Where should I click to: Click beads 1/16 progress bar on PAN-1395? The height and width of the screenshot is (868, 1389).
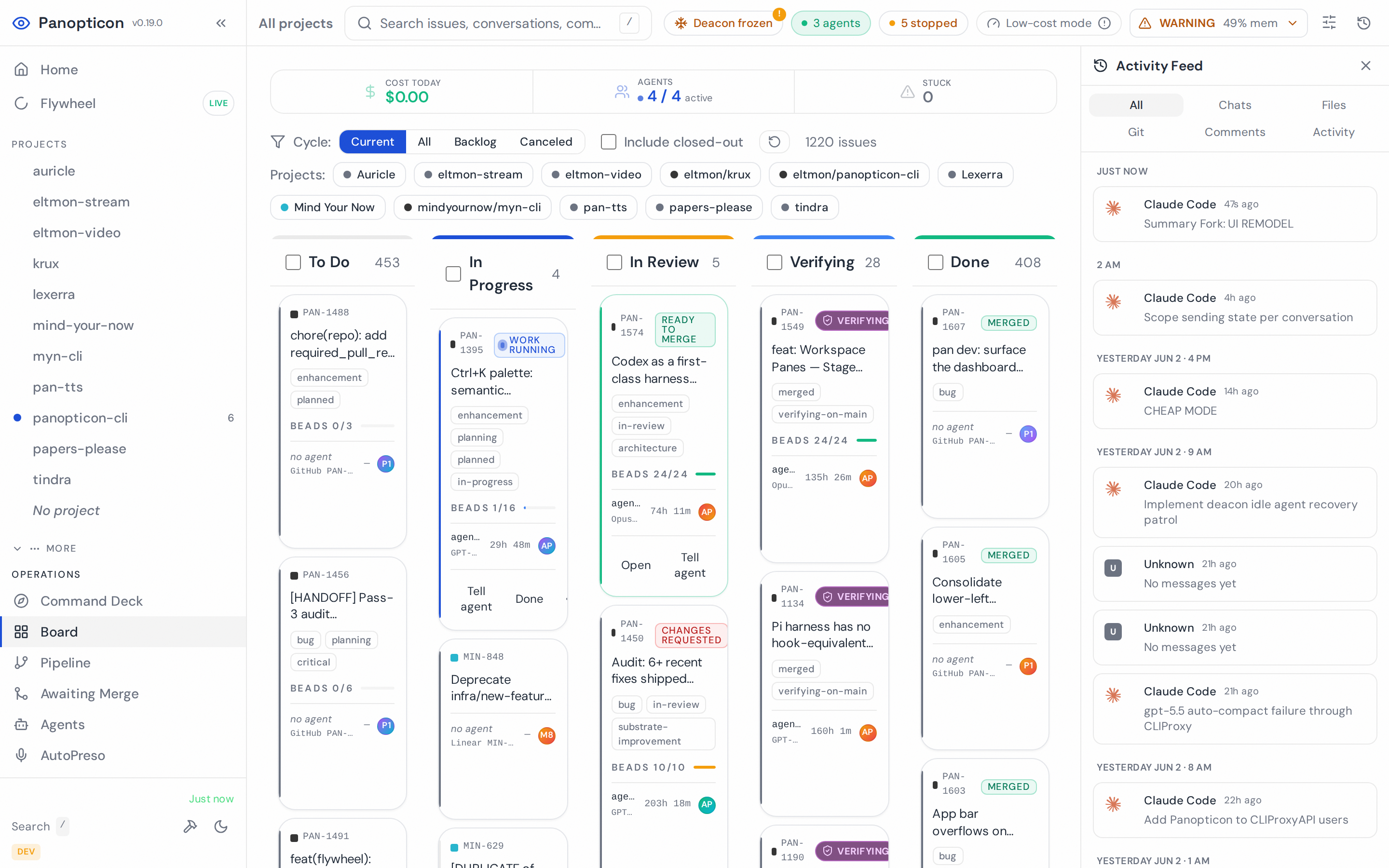coord(539,508)
